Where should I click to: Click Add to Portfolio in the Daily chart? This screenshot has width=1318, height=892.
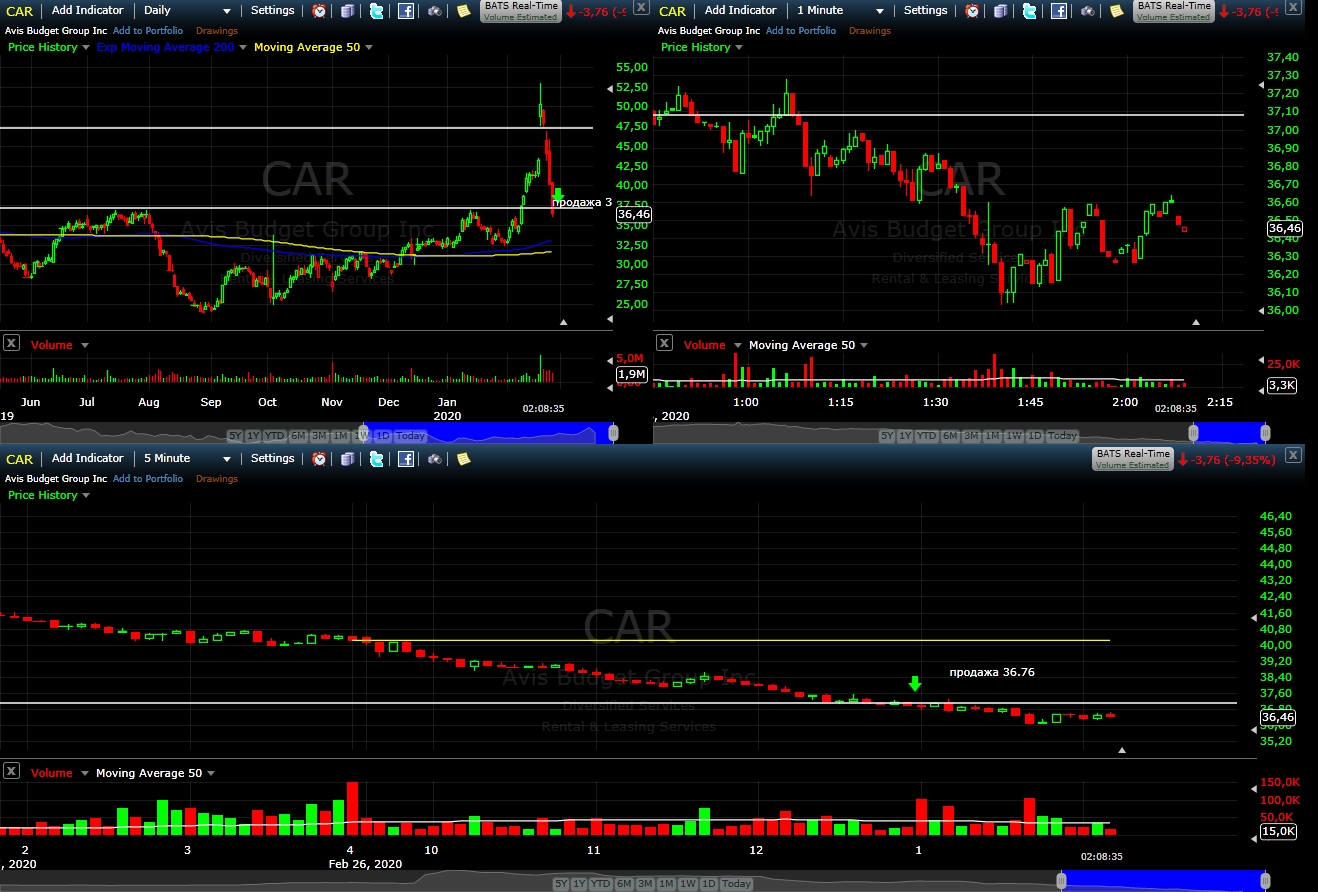click(x=148, y=31)
